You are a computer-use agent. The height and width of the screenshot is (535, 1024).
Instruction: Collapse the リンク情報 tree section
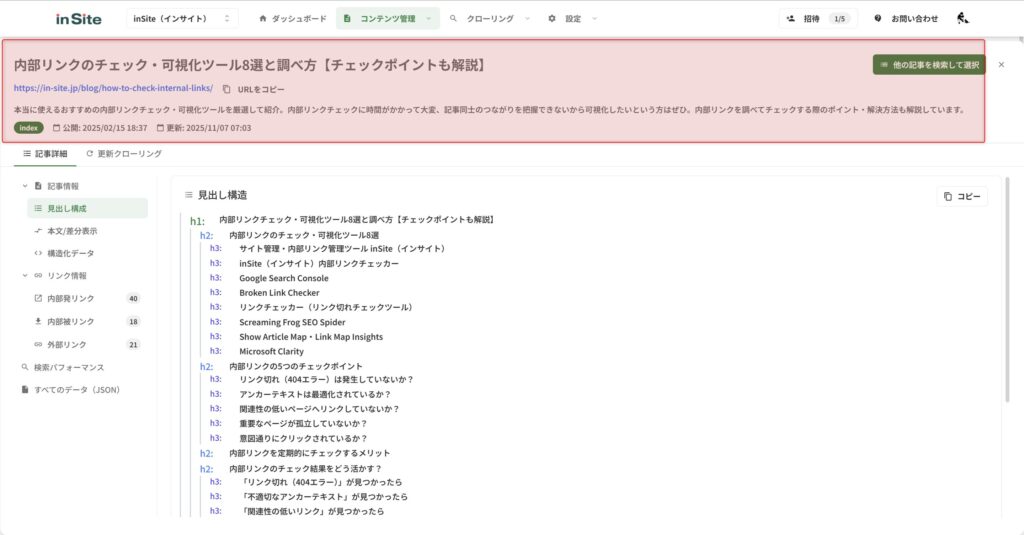(25, 276)
